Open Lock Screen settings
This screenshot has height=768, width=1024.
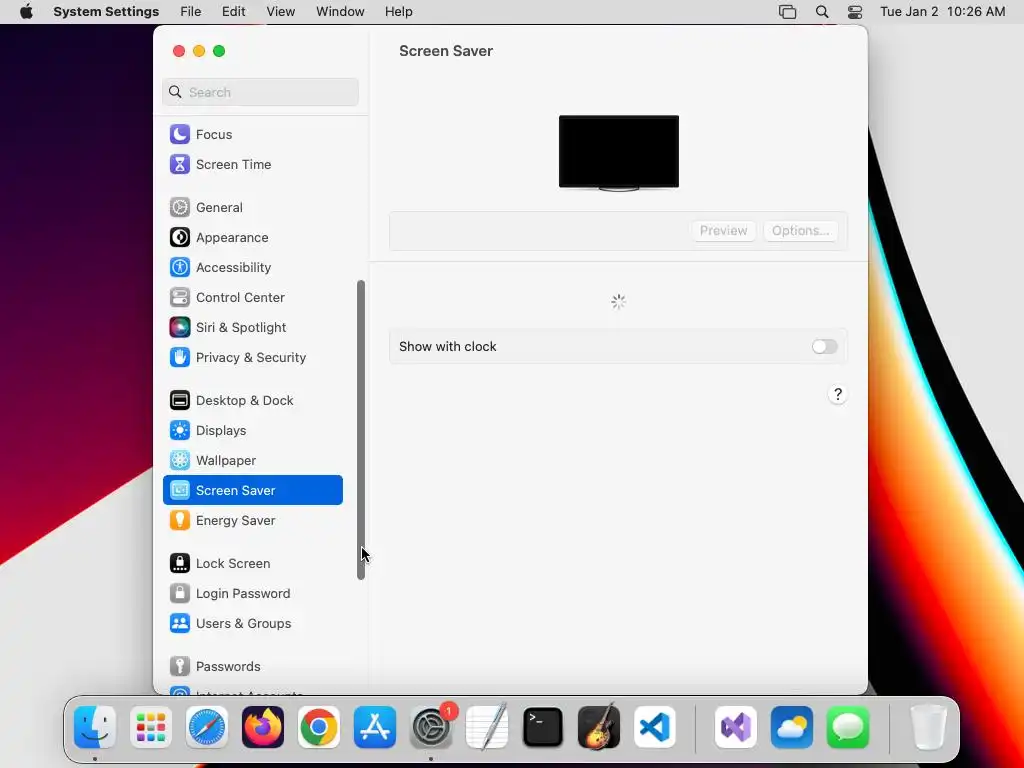click(253, 564)
